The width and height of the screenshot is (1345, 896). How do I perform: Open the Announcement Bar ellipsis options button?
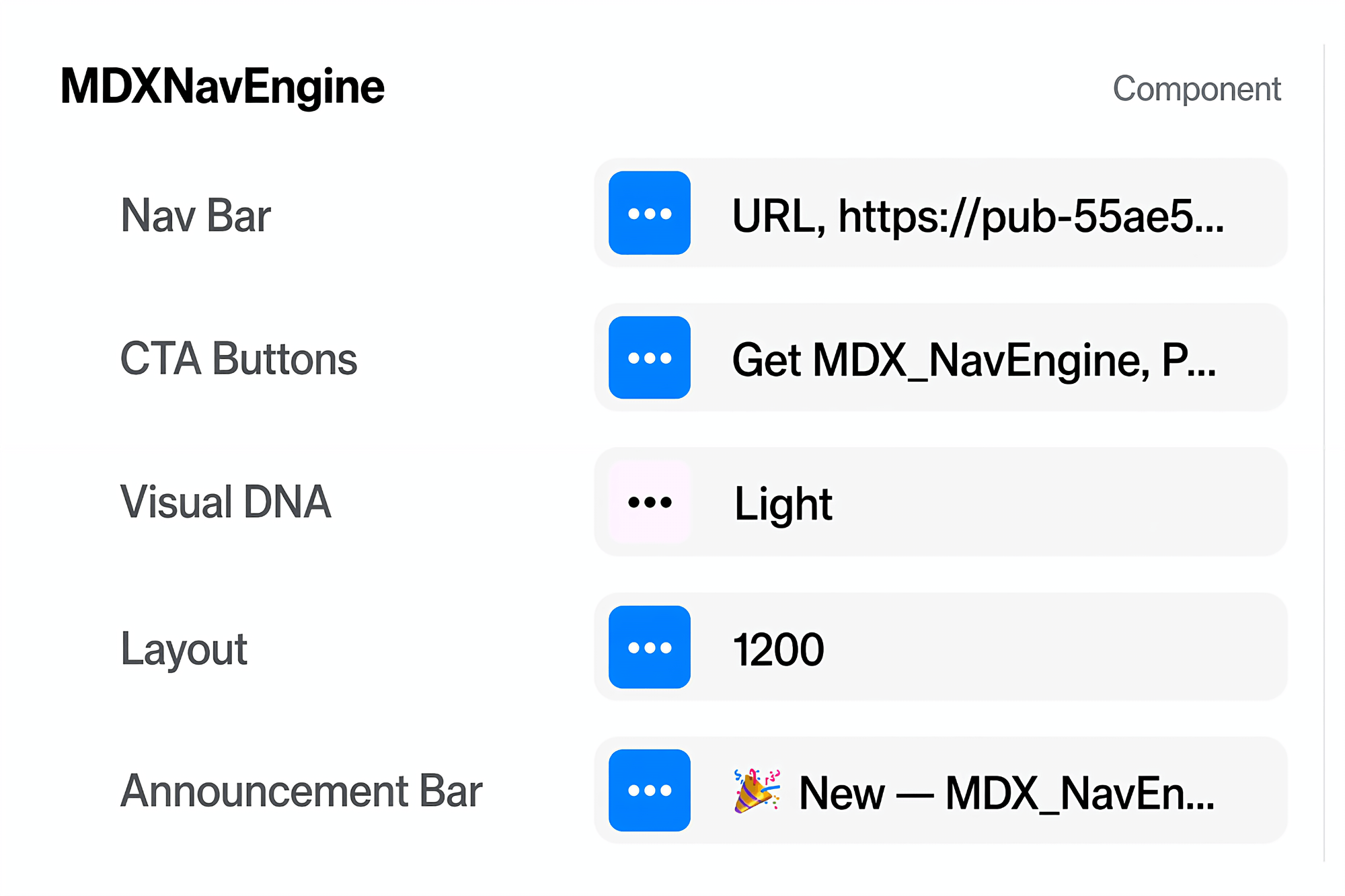click(649, 790)
